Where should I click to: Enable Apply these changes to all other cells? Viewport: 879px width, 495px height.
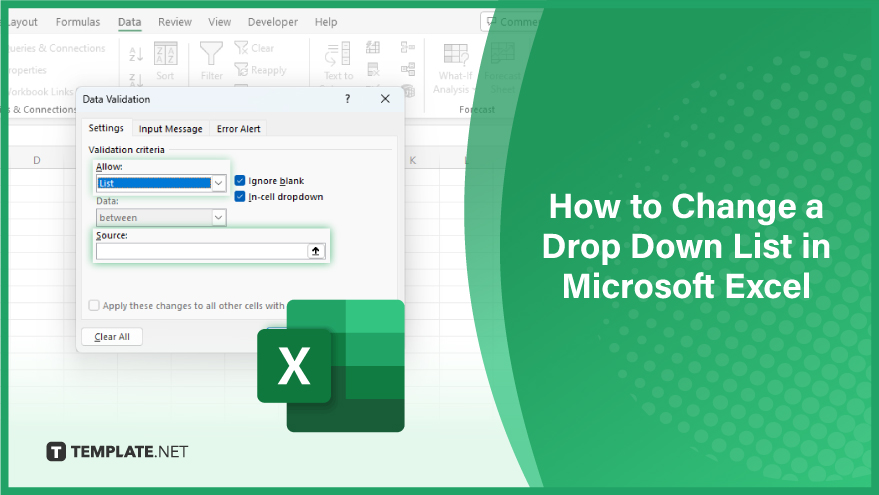(x=94, y=306)
